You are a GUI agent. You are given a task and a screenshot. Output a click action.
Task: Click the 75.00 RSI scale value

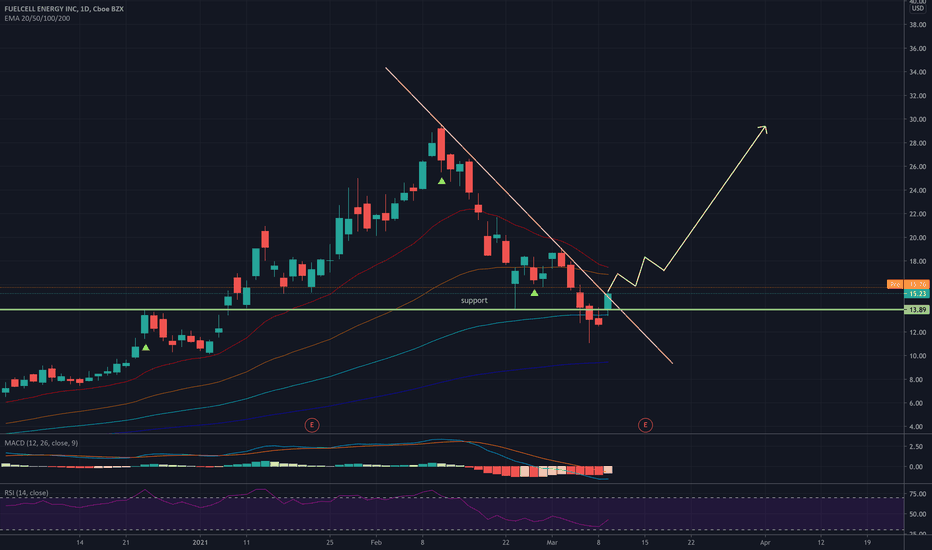coord(917,494)
